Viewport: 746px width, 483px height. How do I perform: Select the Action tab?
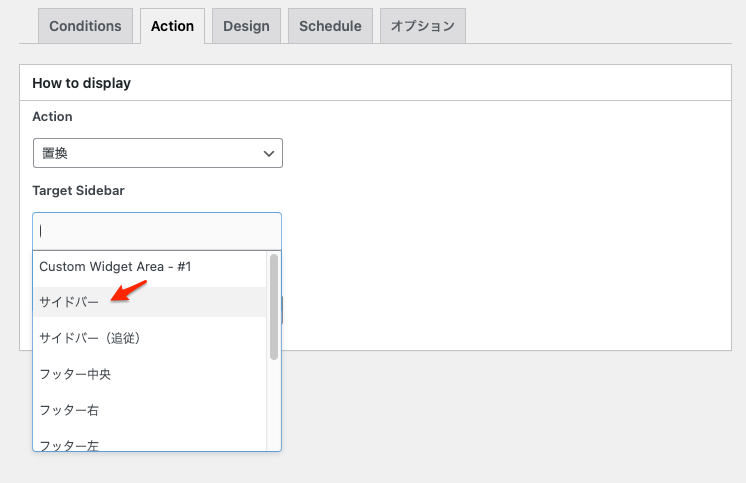point(172,26)
